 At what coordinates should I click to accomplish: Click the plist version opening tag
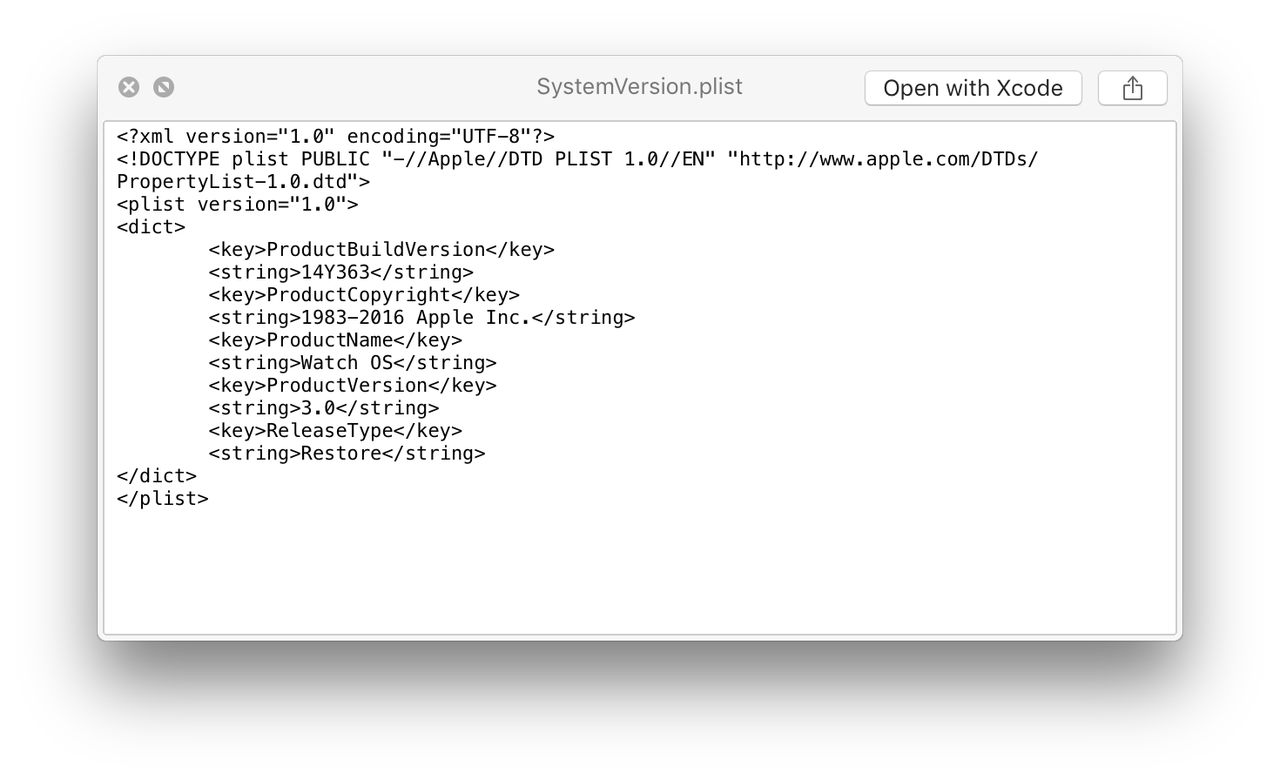click(x=237, y=204)
